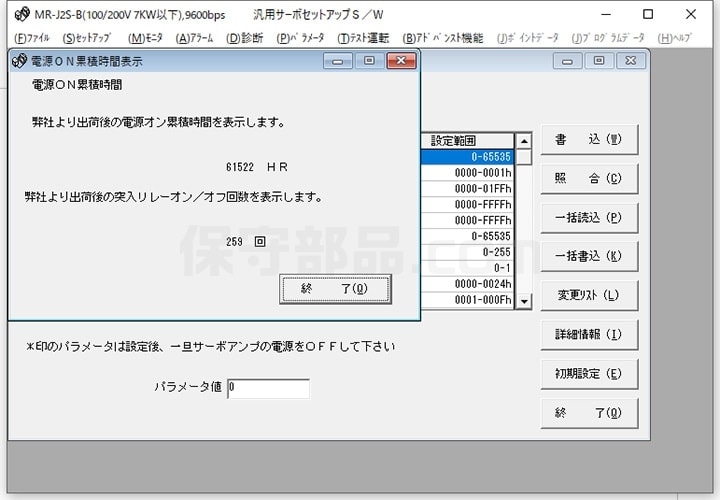The height and width of the screenshot is (500, 720).
Task: Open the テスト運転 (T) test operation menu
Action: (363, 38)
